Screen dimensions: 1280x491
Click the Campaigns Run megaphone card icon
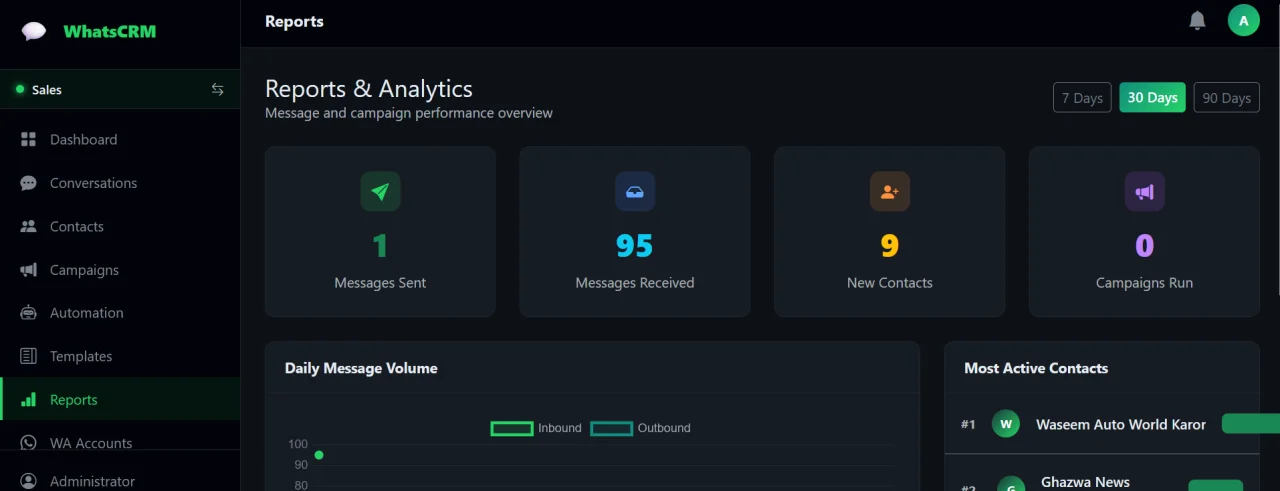(1145, 191)
